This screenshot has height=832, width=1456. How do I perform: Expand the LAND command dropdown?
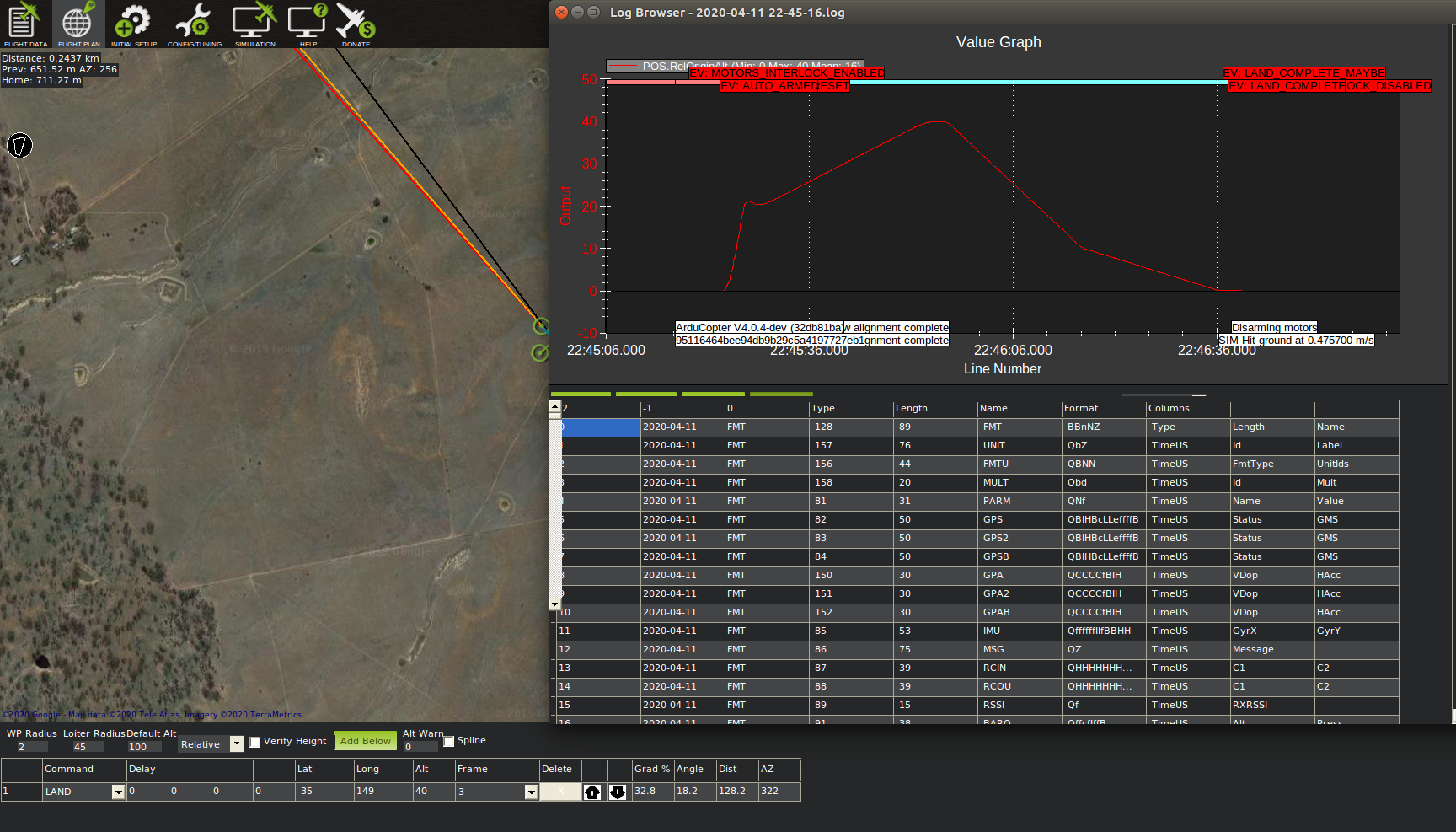click(x=118, y=792)
